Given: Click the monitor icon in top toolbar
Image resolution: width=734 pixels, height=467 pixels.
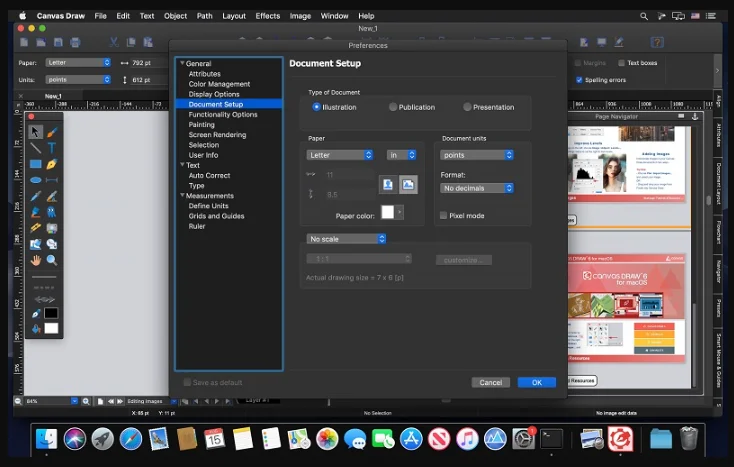Looking at the screenshot, I should pyautogui.click(x=602, y=43).
